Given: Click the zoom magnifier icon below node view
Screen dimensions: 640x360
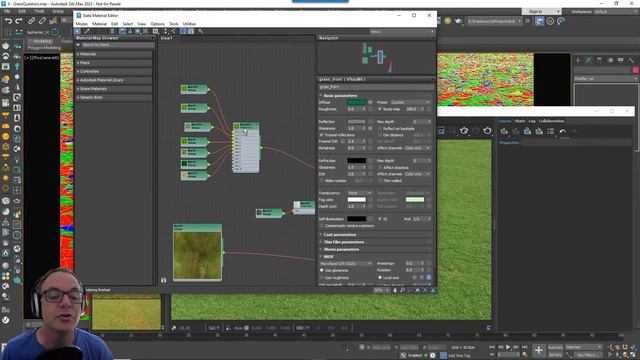Looking at the screenshot, I should [x=402, y=290].
